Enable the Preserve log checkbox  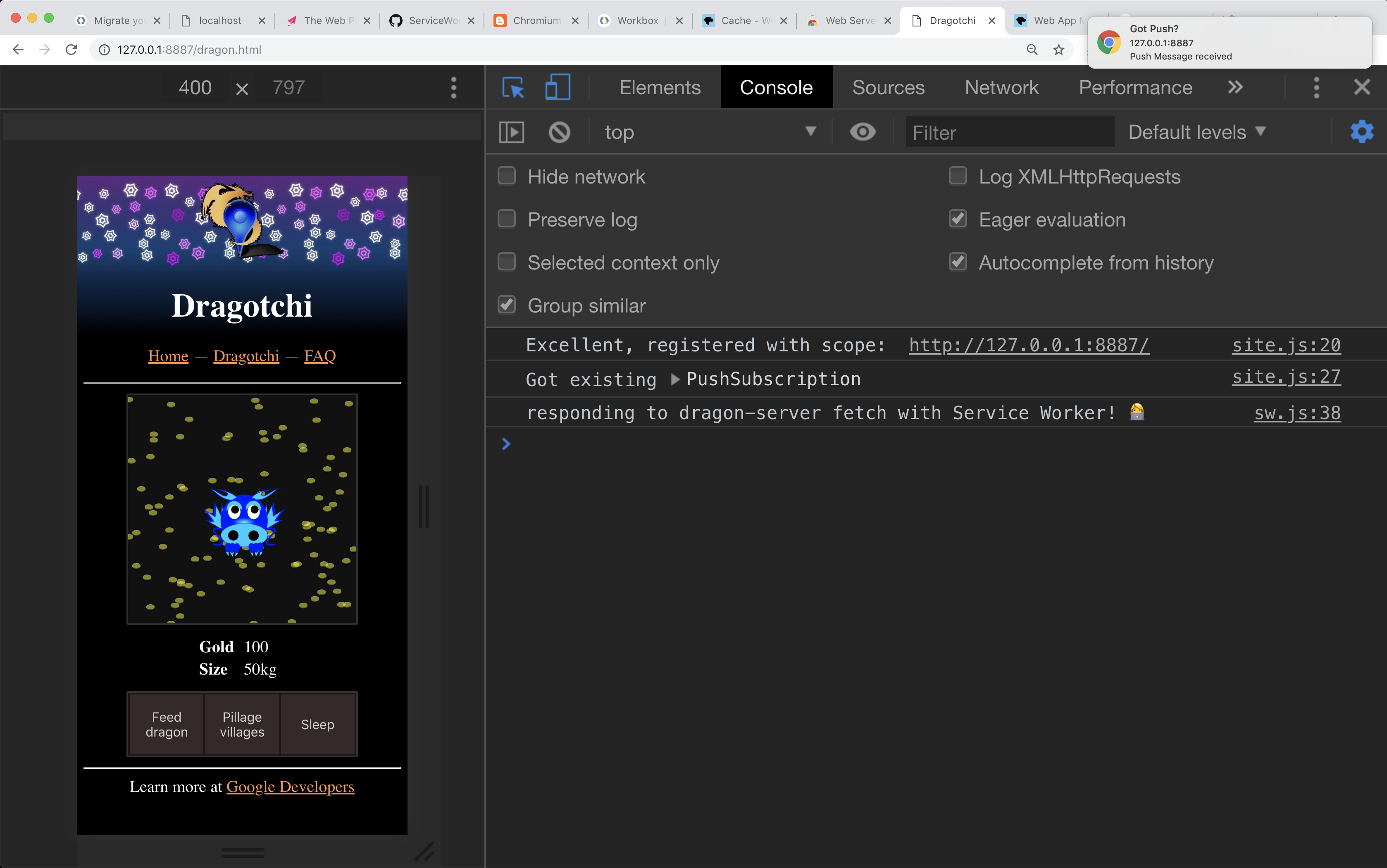[508, 219]
